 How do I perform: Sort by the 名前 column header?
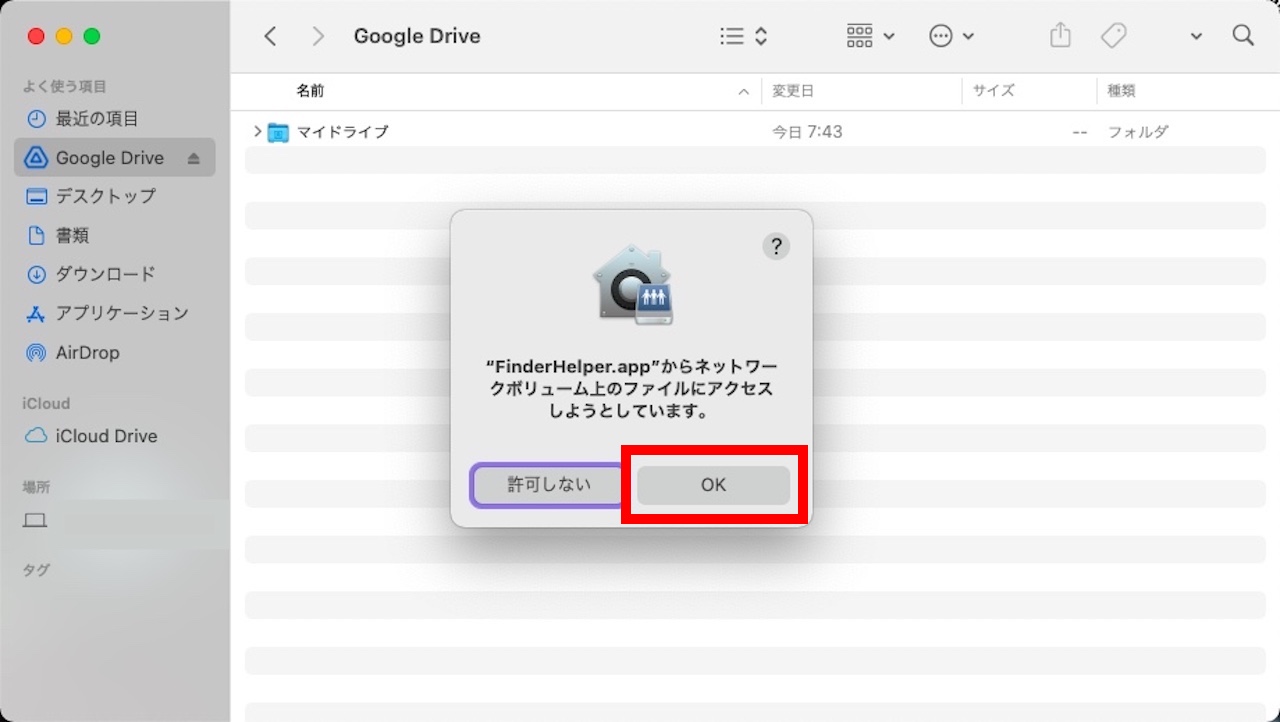pos(310,91)
